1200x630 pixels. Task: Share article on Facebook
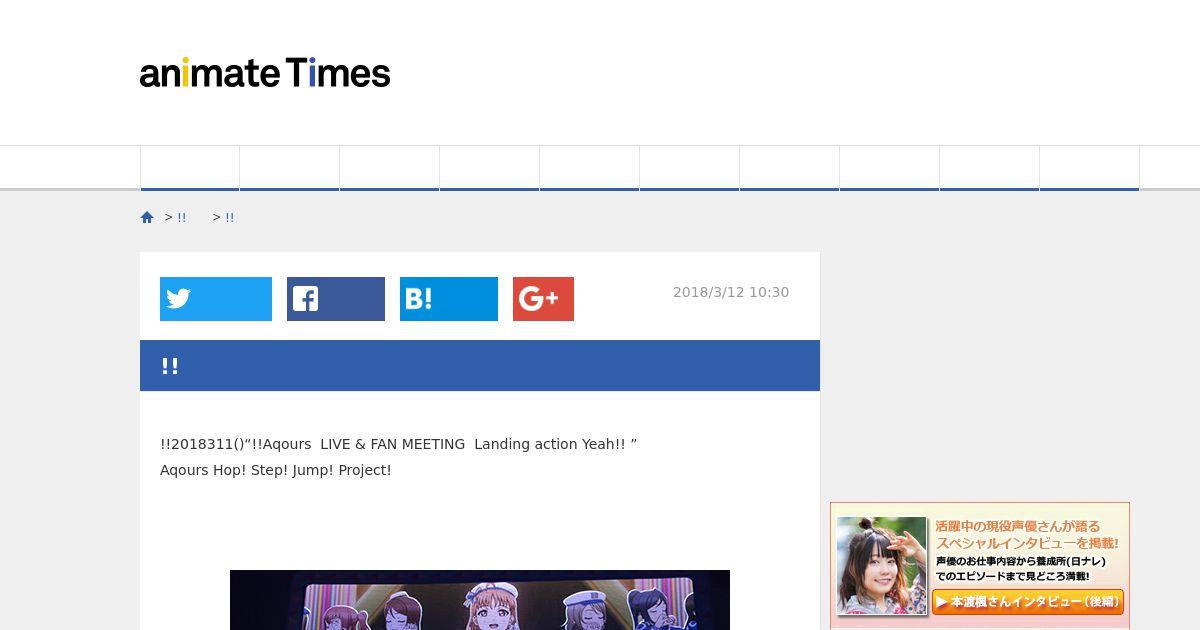[336, 299]
